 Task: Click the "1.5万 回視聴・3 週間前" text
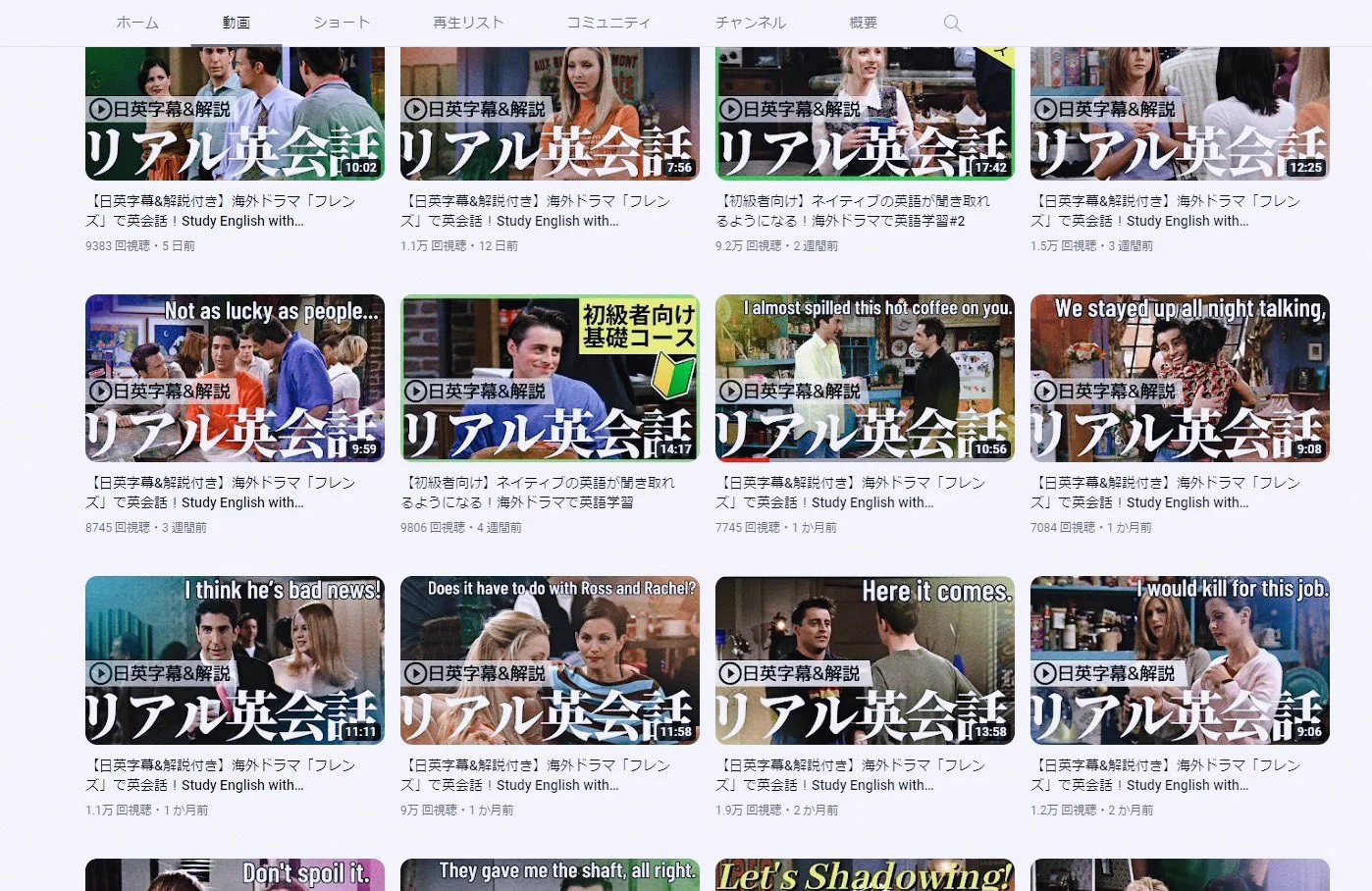[1092, 246]
